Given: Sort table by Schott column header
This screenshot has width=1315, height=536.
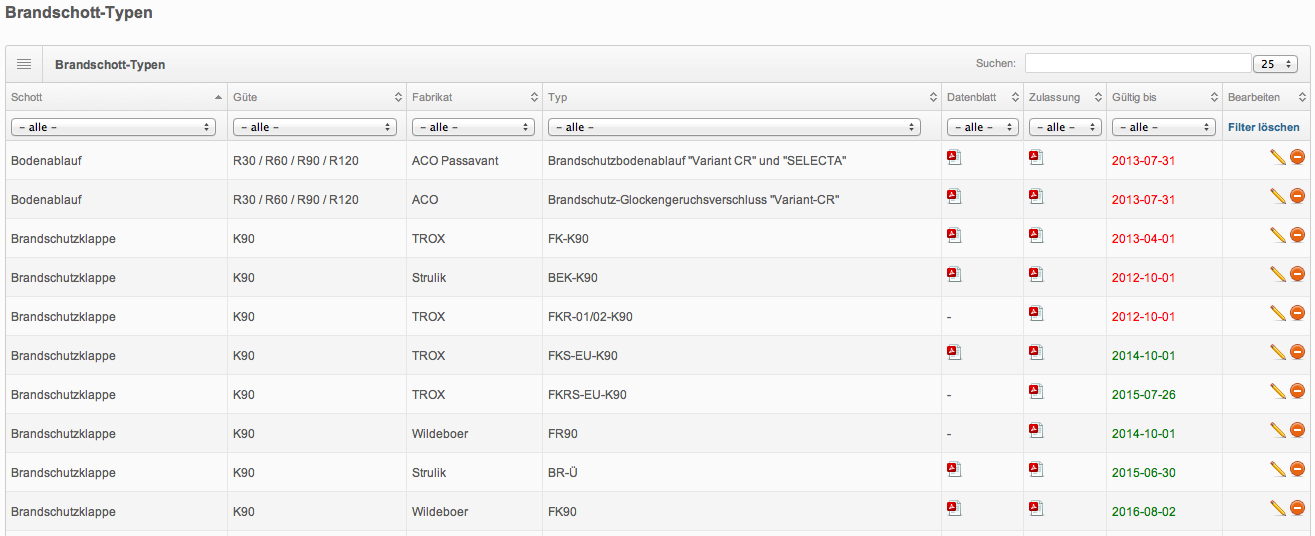Looking at the screenshot, I should pos(116,97).
